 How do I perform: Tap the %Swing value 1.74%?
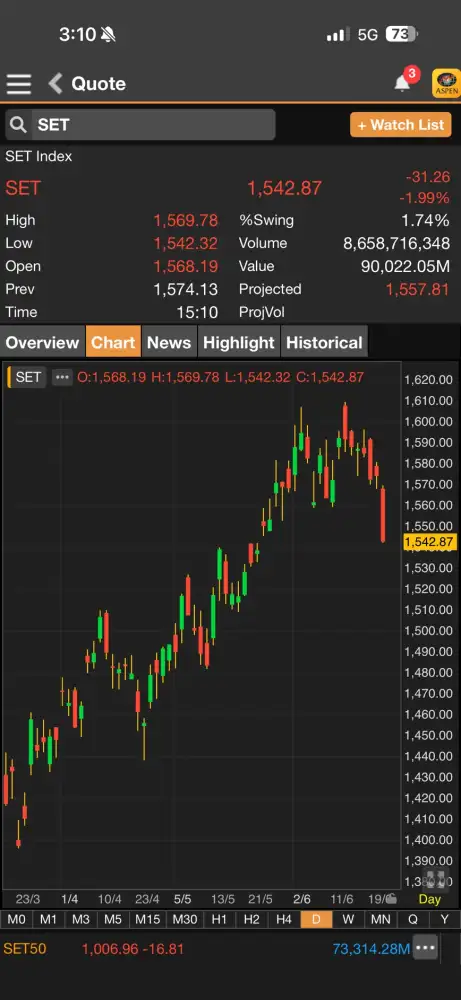[x=425, y=221]
